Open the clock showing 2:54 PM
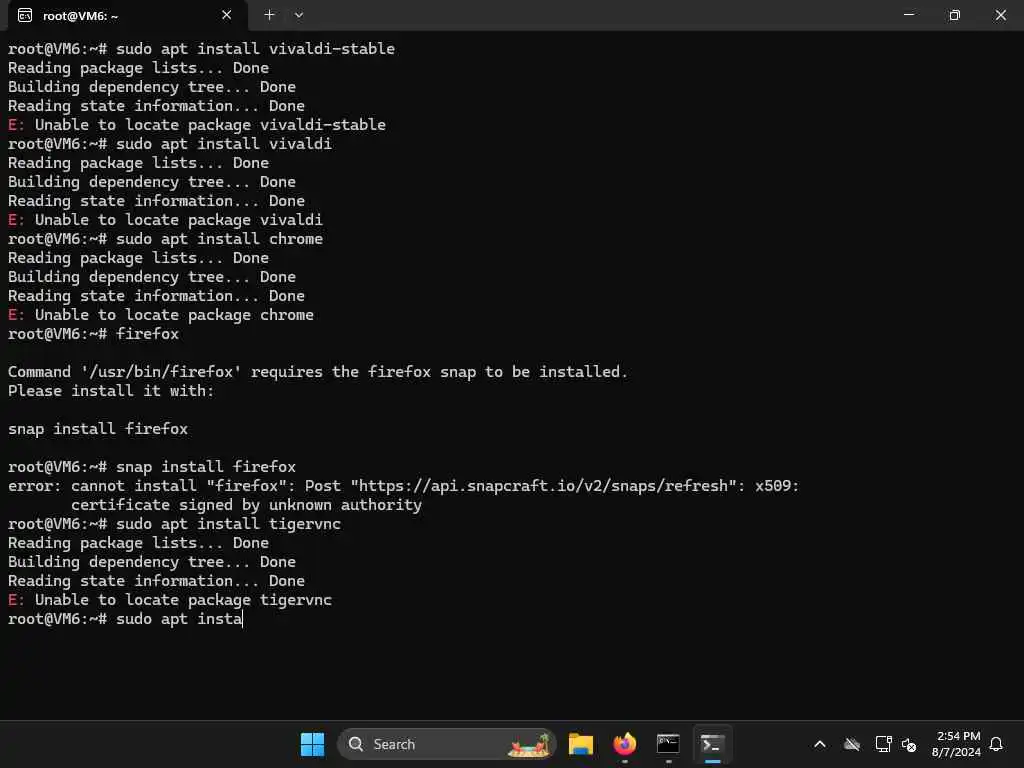 pos(956,744)
